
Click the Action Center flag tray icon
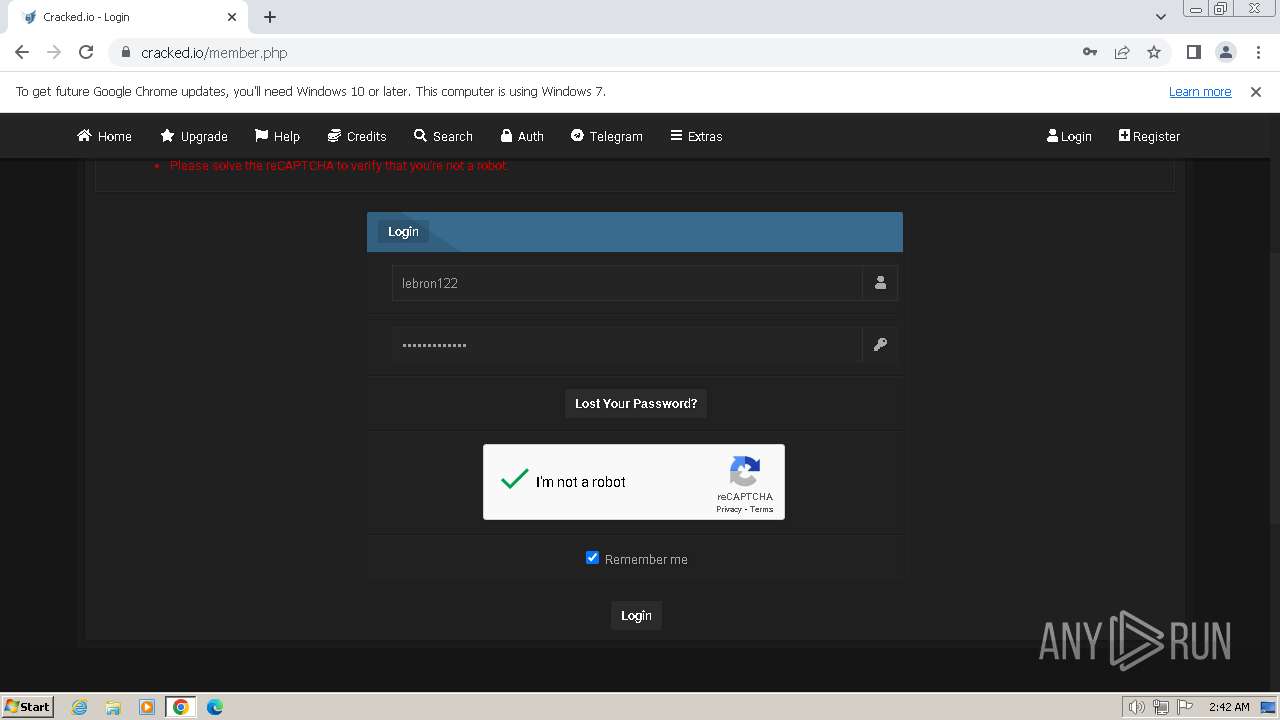coord(1185,707)
